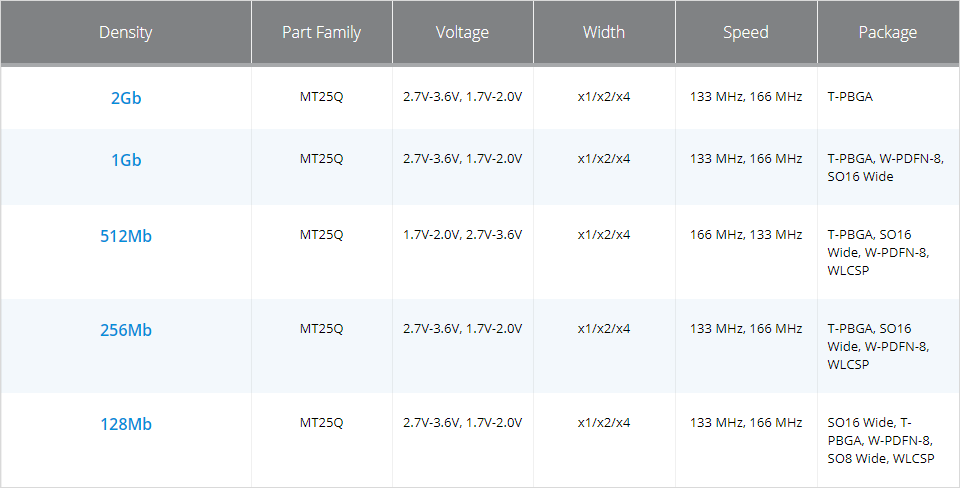960x488 pixels.
Task: Select the MT25Q cell in 2Gb row
Action: point(321,97)
